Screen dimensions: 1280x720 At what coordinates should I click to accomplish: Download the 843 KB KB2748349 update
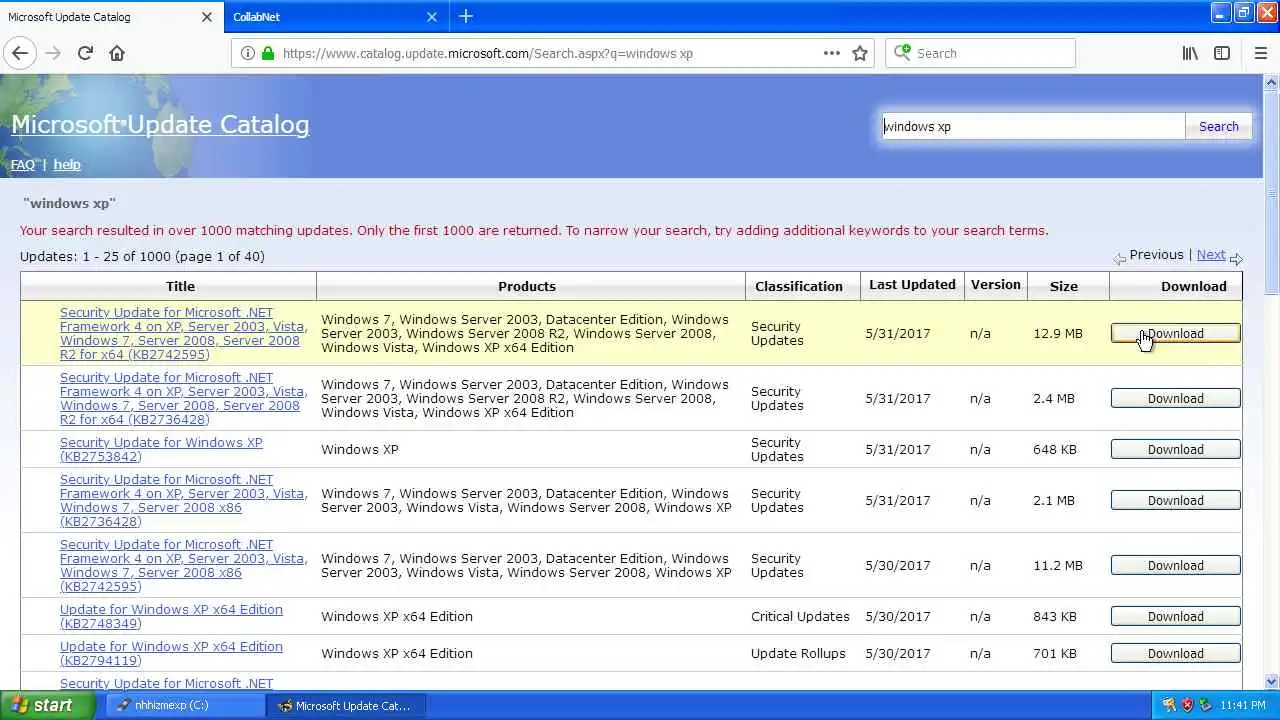(1176, 617)
